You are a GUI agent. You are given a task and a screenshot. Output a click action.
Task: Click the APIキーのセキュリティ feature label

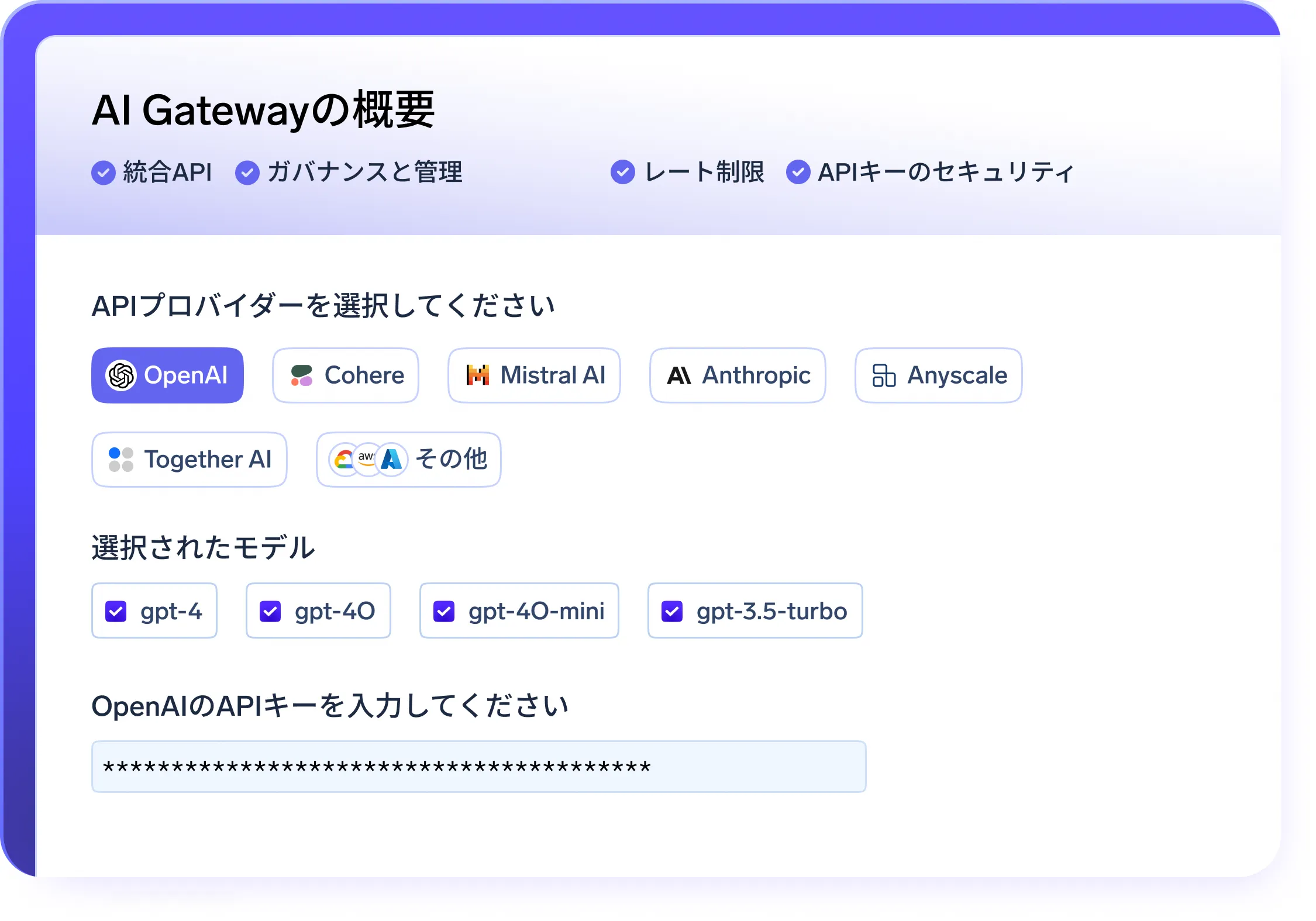946,172
